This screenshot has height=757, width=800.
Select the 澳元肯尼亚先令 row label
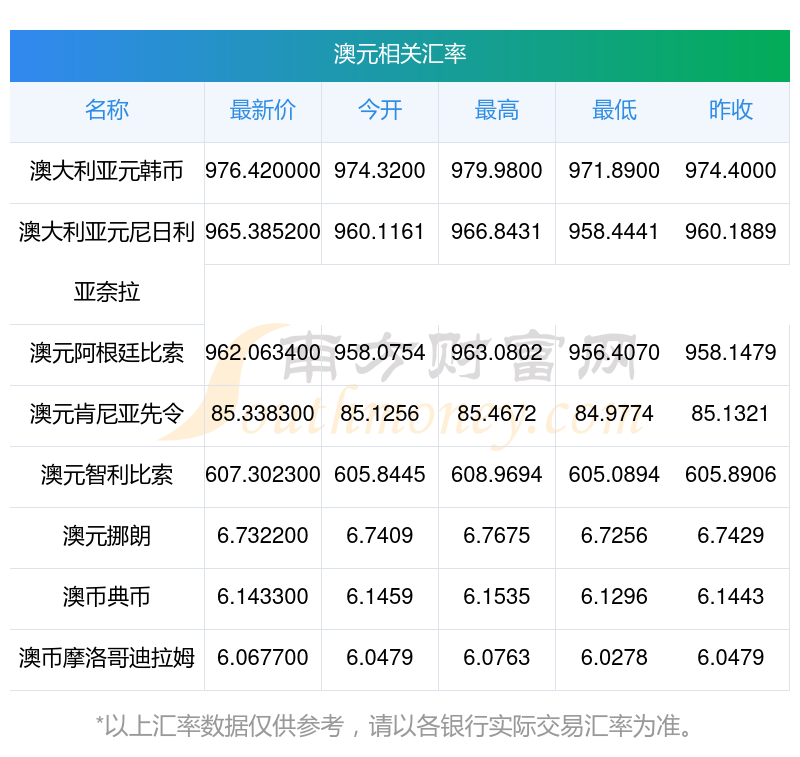[x=107, y=414]
